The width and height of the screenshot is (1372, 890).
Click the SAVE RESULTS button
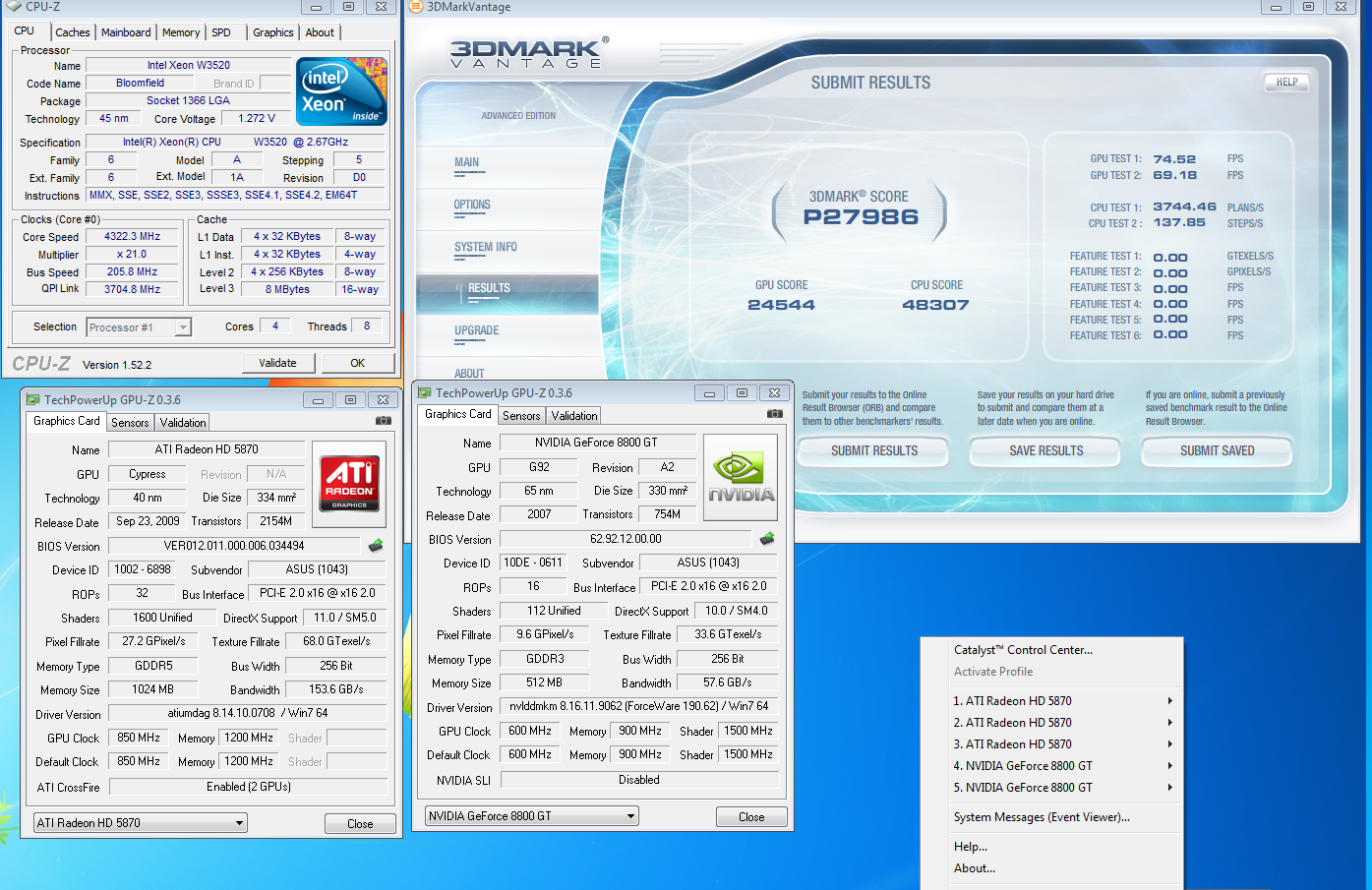pyautogui.click(x=1045, y=451)
